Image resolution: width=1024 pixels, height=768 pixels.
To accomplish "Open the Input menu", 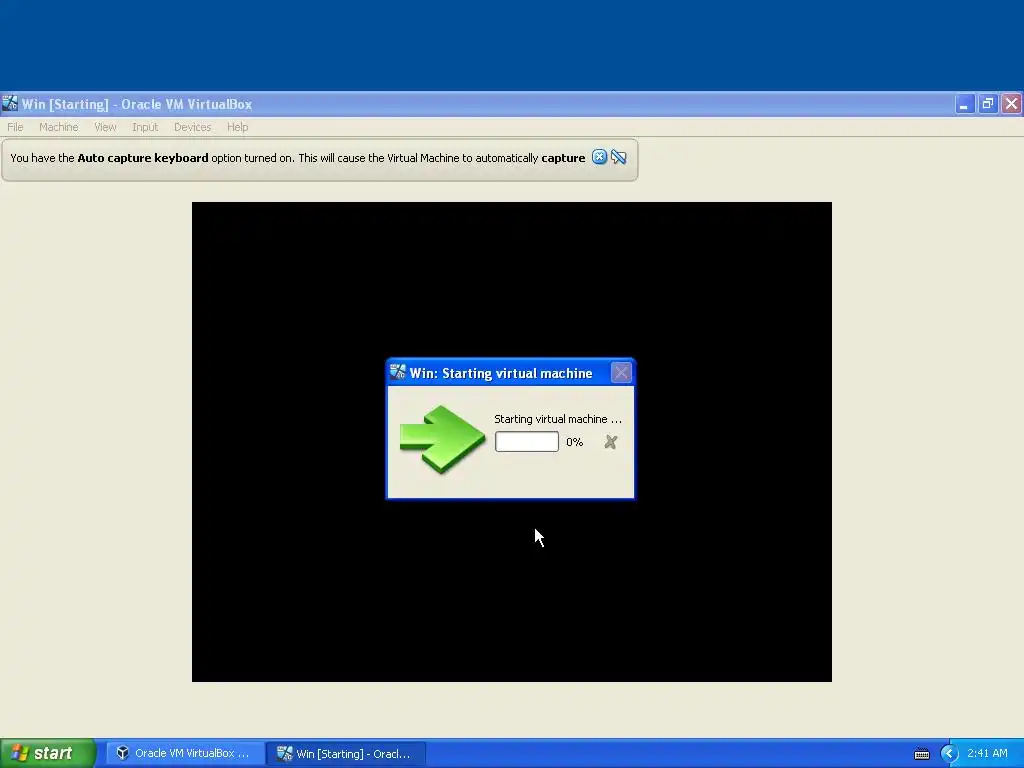I will coord(145,127).
